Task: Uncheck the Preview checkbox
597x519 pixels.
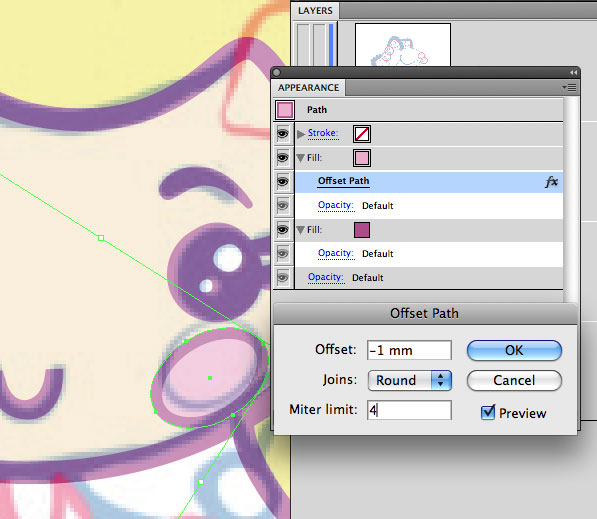Action: click(488, 412)
